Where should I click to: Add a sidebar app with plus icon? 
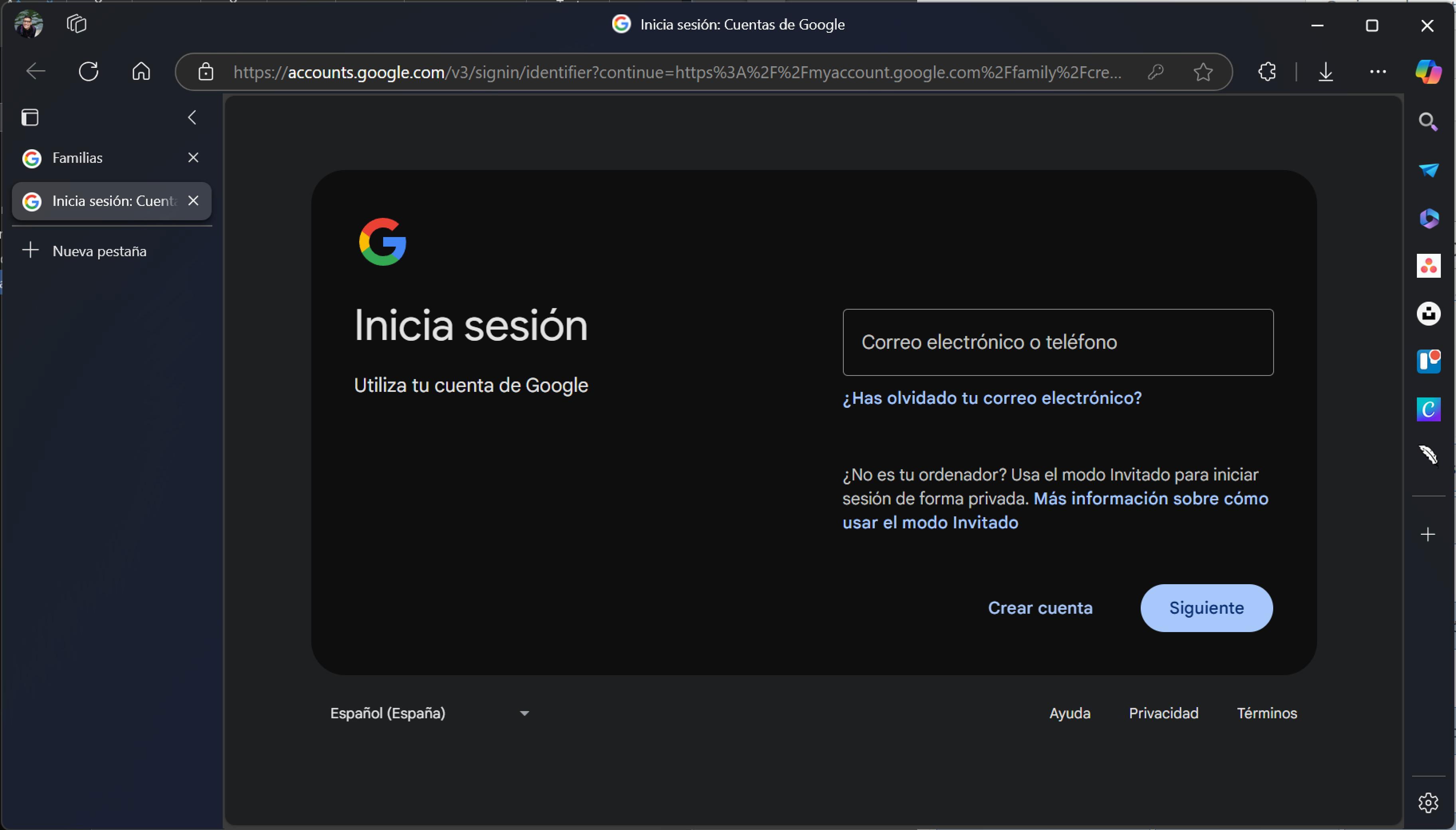[x=1428, y=535]
